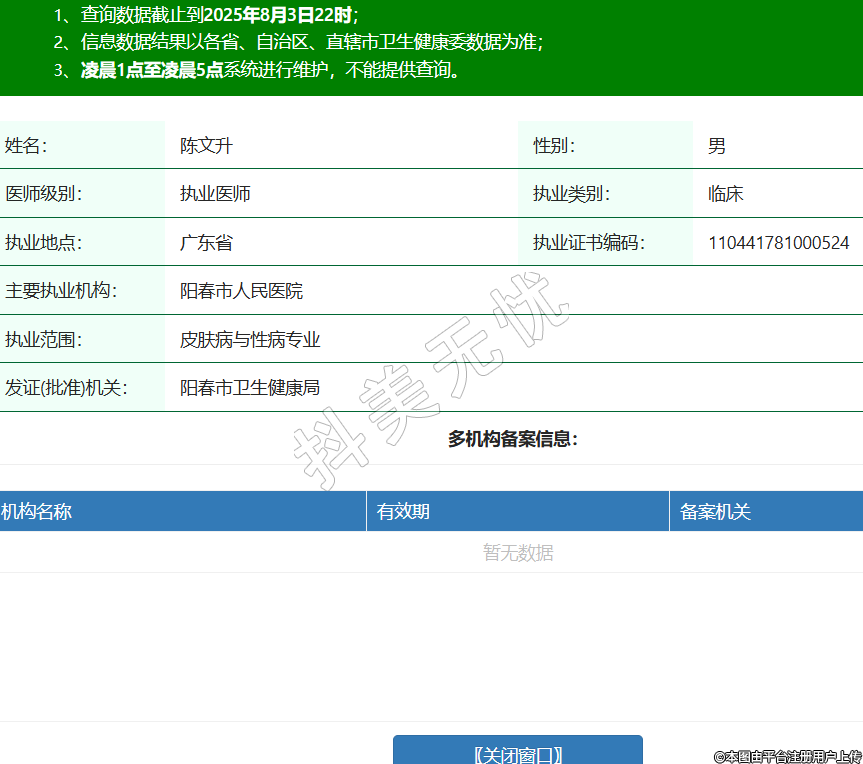The height and width of the screenshot is (764, 863).
Task: Click the 机构名称 column header
Action: (x=37, y=512)
